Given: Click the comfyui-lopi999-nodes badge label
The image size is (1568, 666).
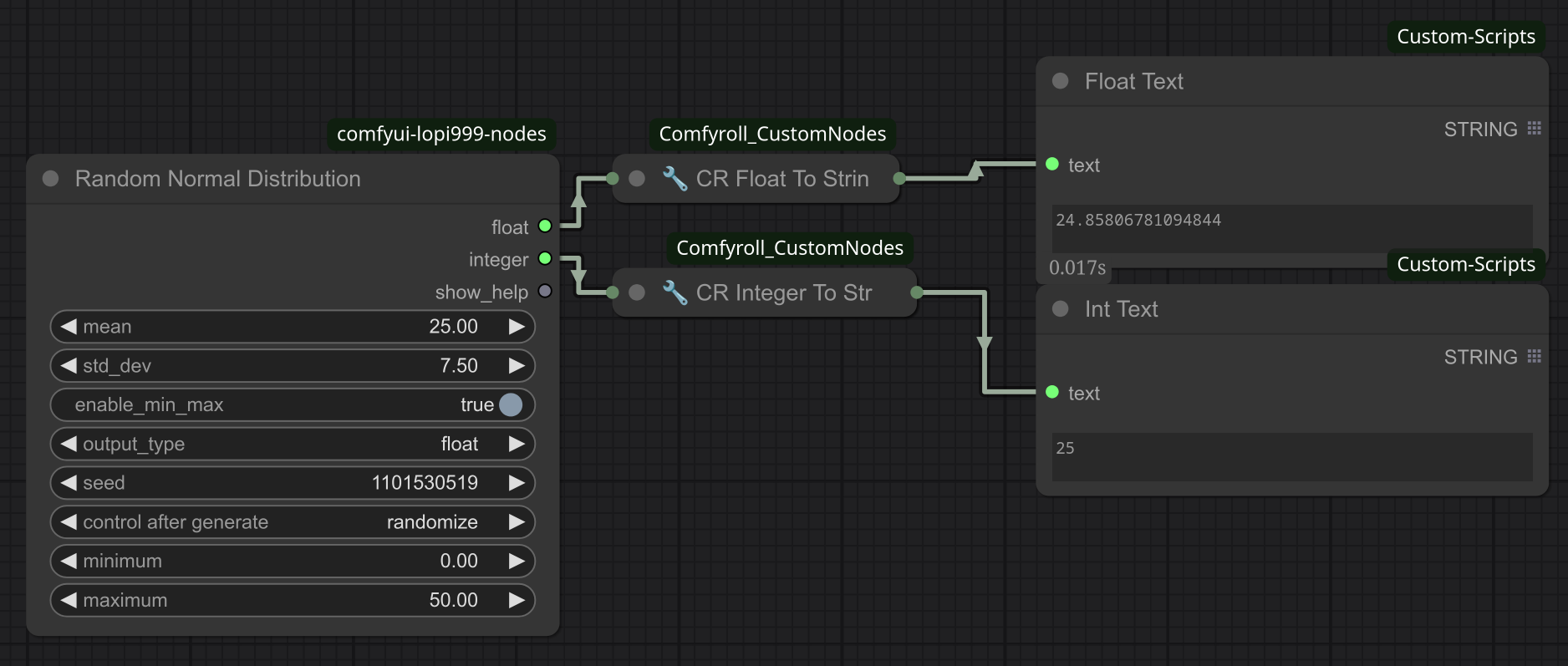Looking at the screenshot, I should pyautogui.click(x=441, y=134).
